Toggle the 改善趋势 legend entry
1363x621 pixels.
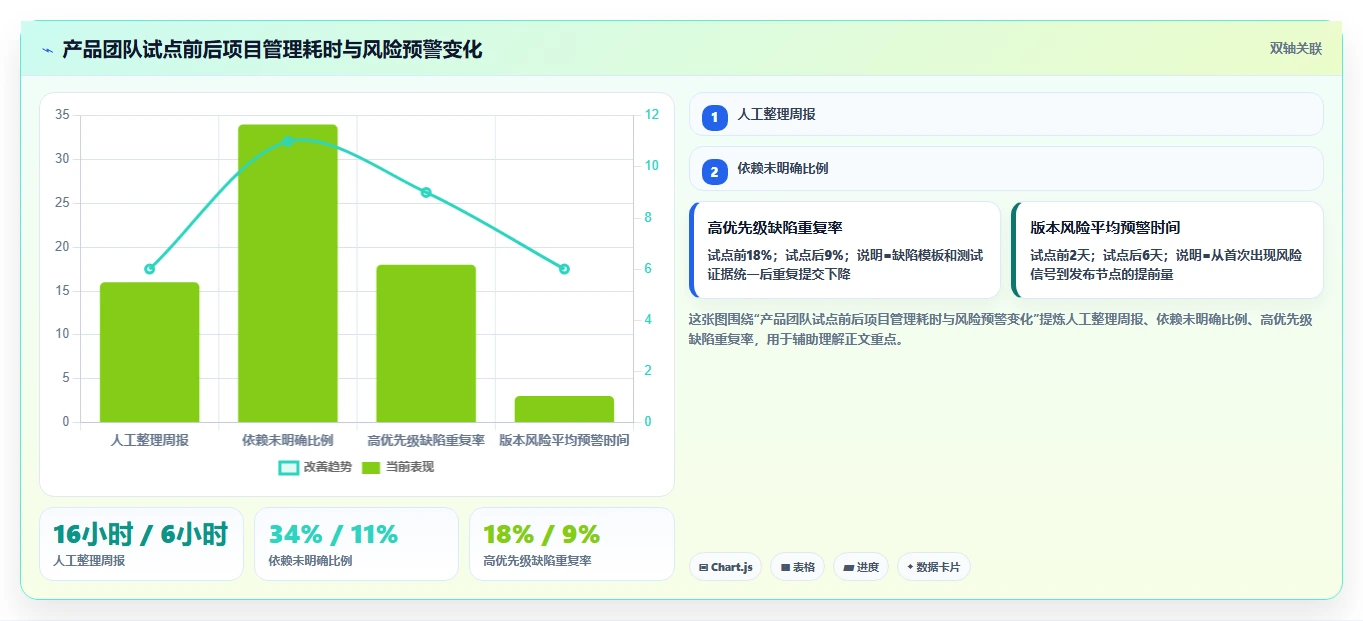pyautogui.click(x=315, y=467)
